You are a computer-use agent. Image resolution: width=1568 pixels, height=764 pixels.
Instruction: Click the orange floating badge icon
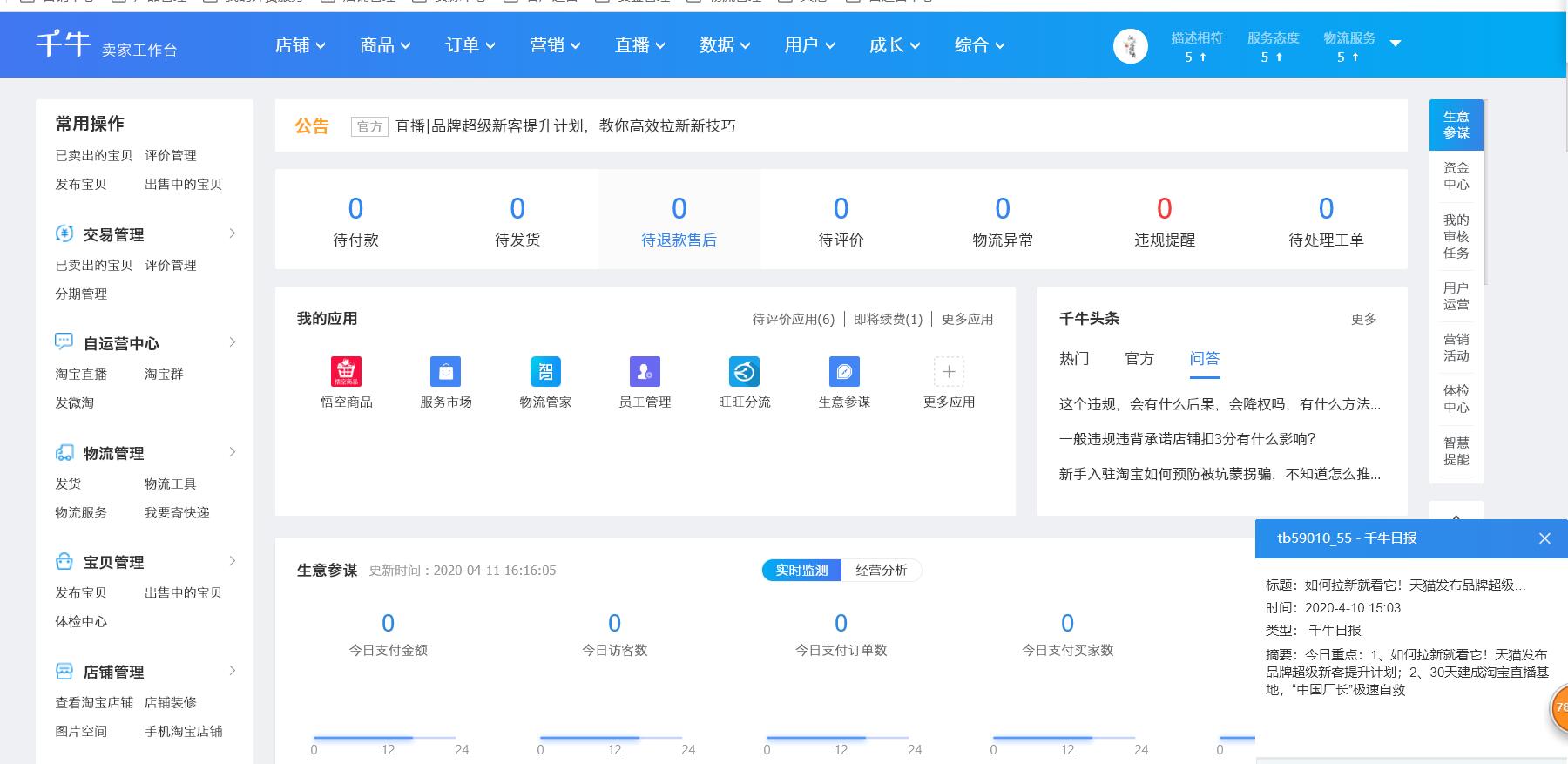(x=1559, y=709)
